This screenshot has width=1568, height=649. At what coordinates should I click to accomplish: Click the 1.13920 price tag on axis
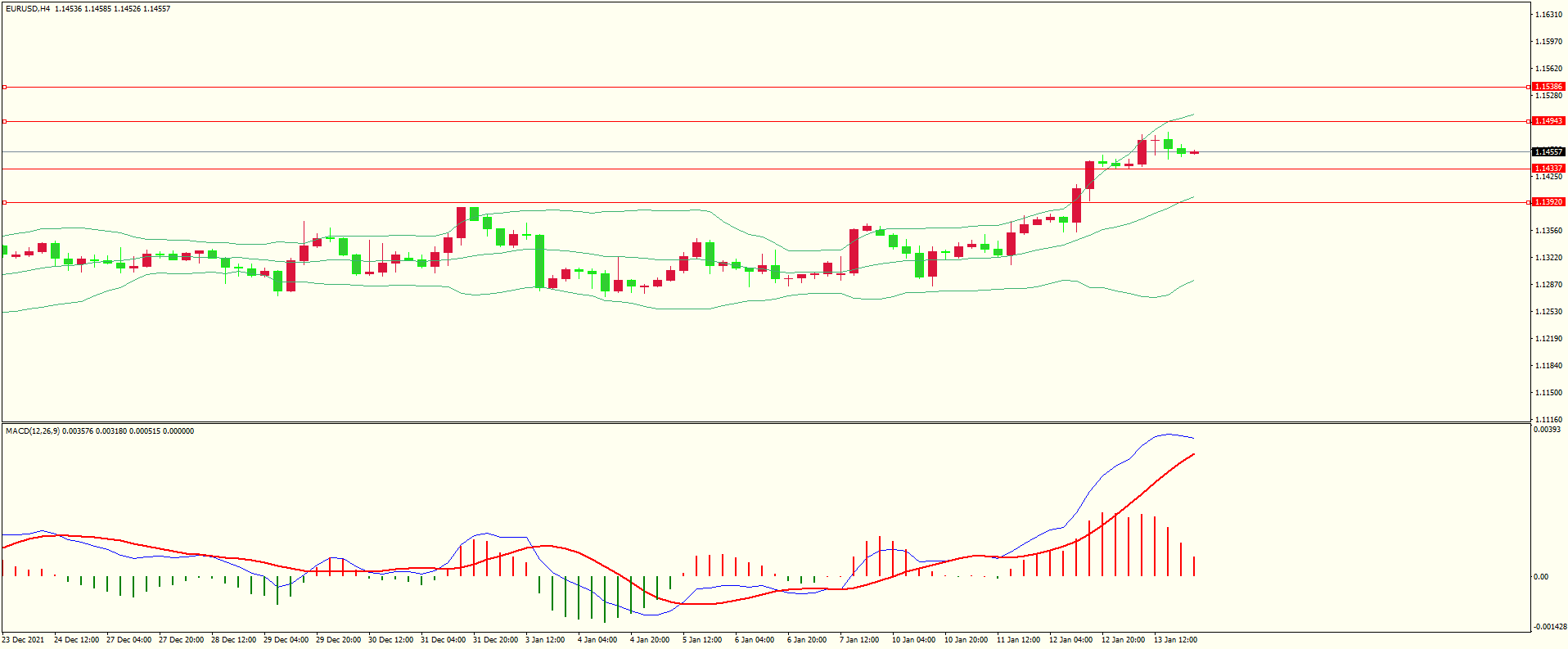[x=1548, y=202]
